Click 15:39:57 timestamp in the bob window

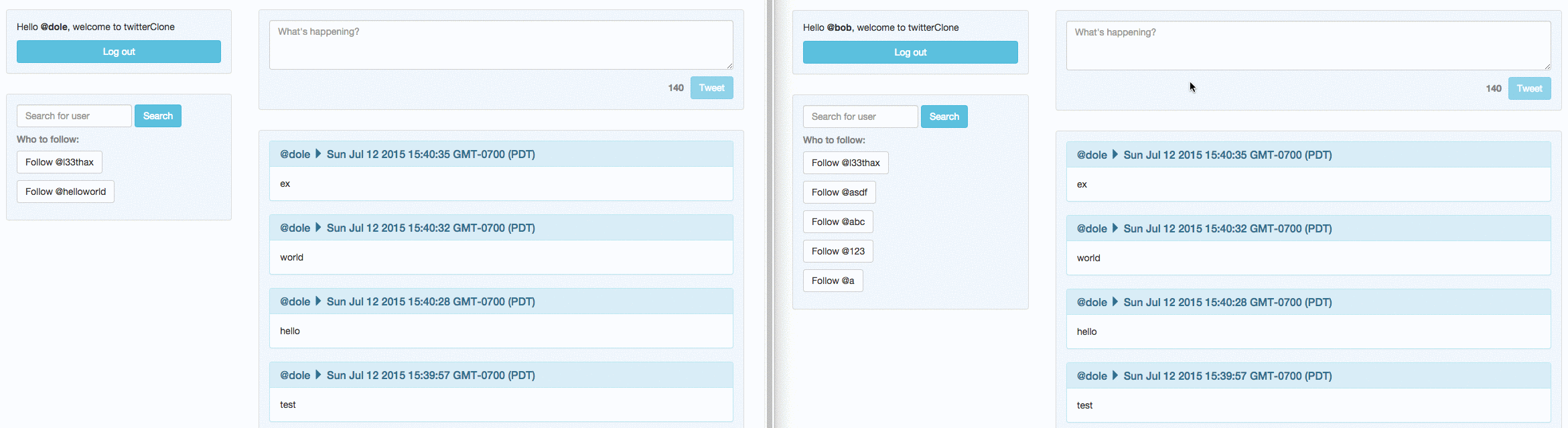coord(1228,376)
